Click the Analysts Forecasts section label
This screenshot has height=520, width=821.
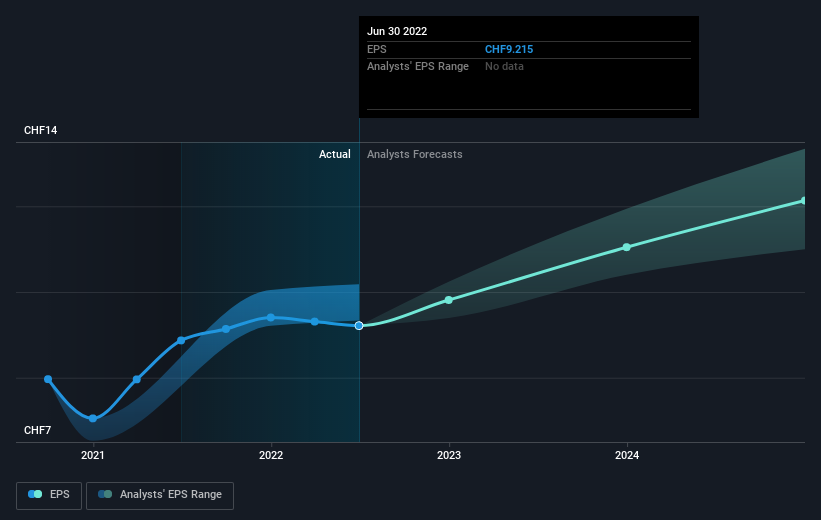415,154
